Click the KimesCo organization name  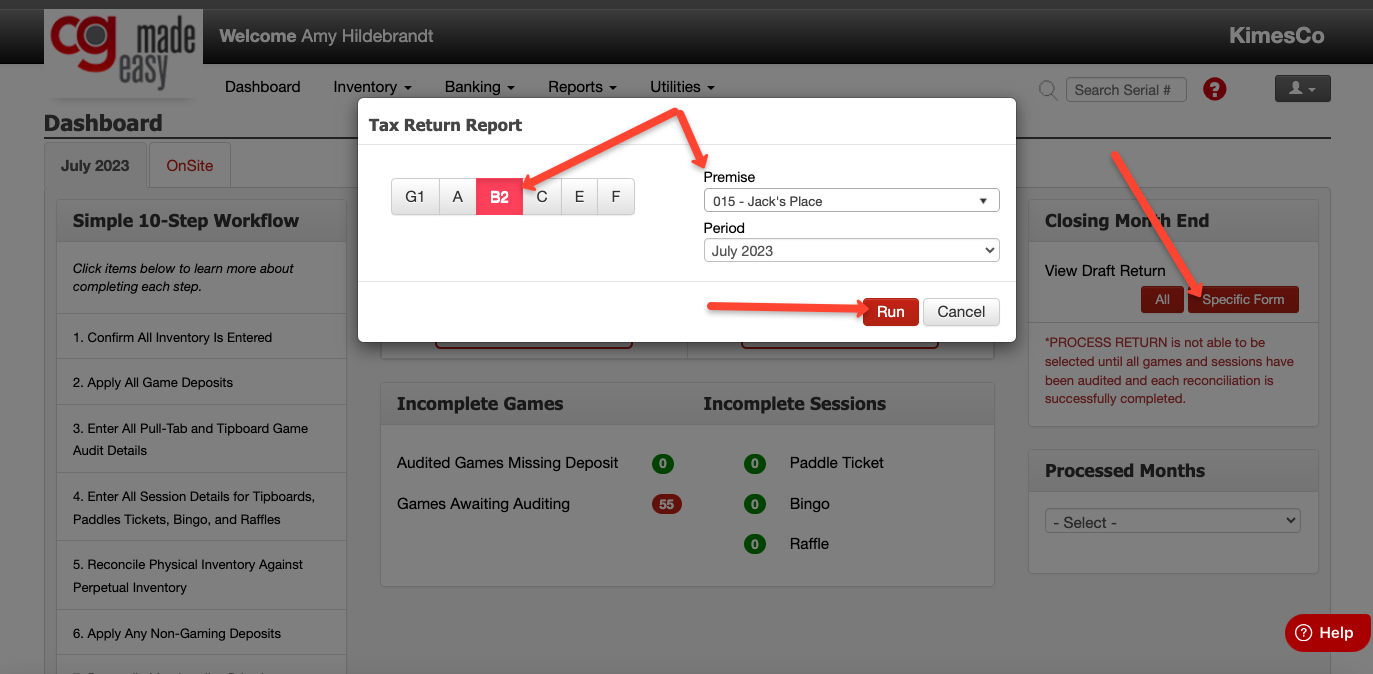point(1276,36)
